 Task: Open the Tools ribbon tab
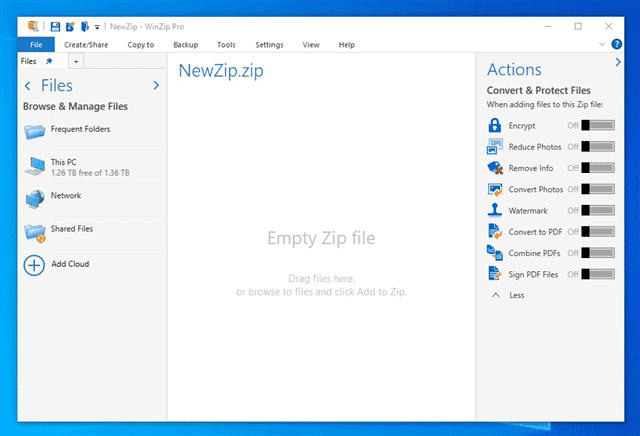pyautogui.click(x=226, y=45)
